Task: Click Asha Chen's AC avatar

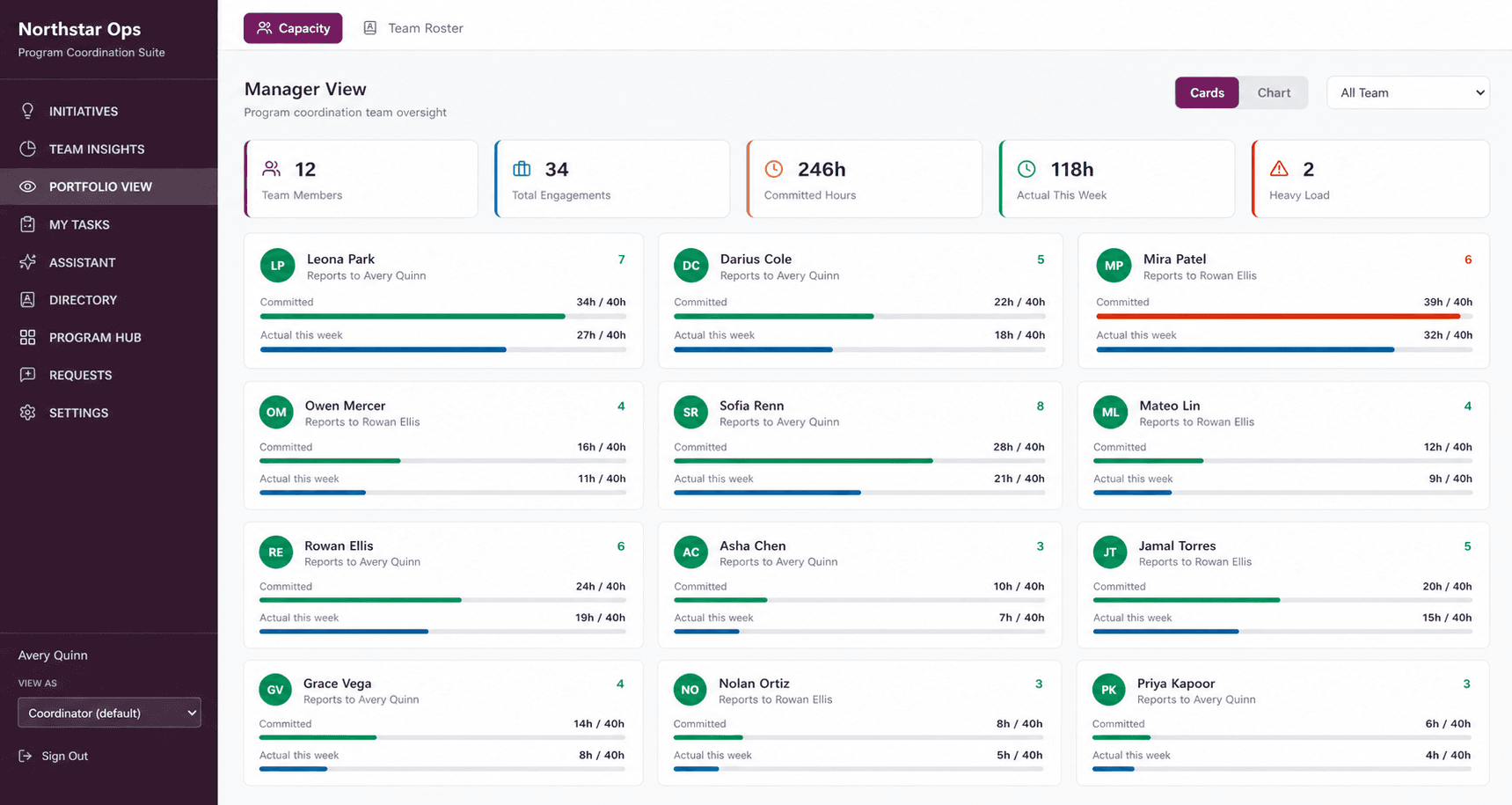Action: (x=691, y=553)
